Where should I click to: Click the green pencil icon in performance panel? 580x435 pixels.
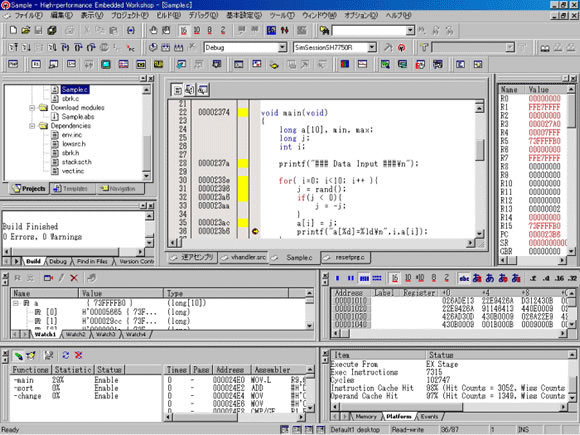(18, 355)
